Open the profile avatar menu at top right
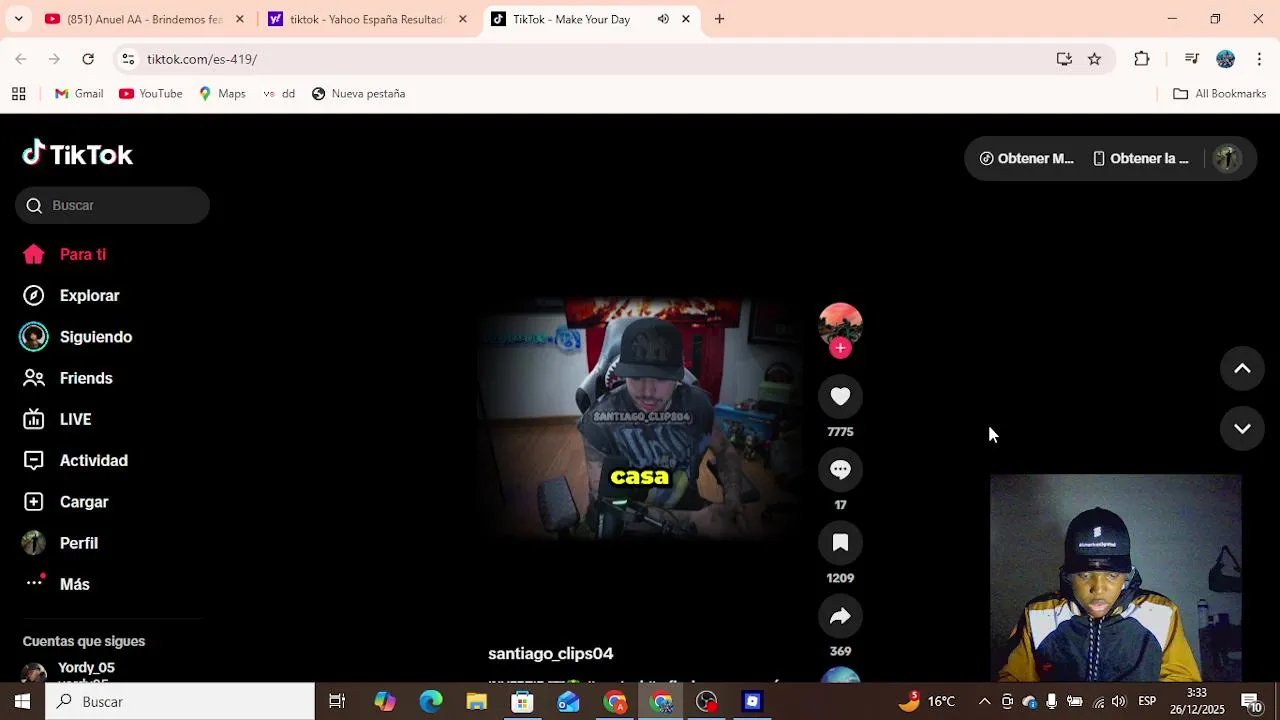The height and width of the screenshot is (720, 1280). tap(1227, 158)
